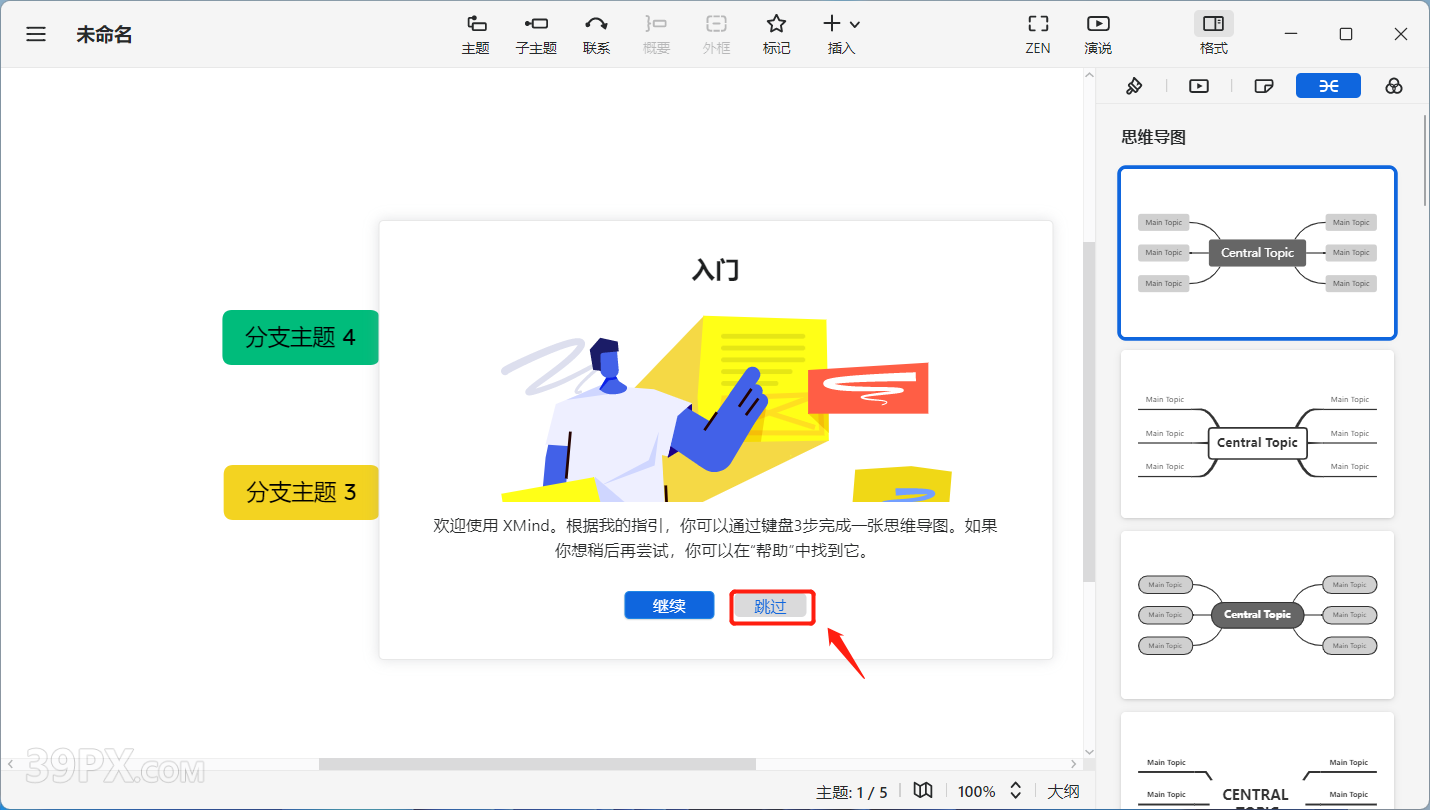Click the 未命名 document title

click(104, 35)
